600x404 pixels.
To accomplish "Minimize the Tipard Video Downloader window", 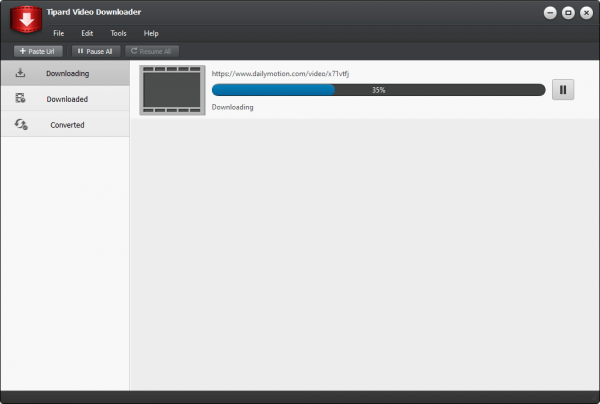I will 550,13.
